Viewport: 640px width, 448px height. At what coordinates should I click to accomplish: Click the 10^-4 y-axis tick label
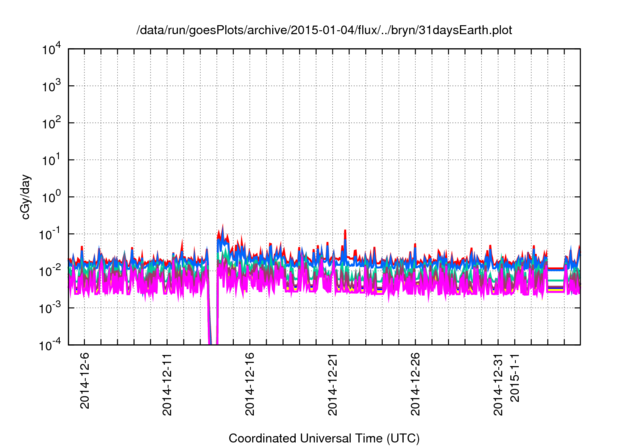tap(50, 345)
